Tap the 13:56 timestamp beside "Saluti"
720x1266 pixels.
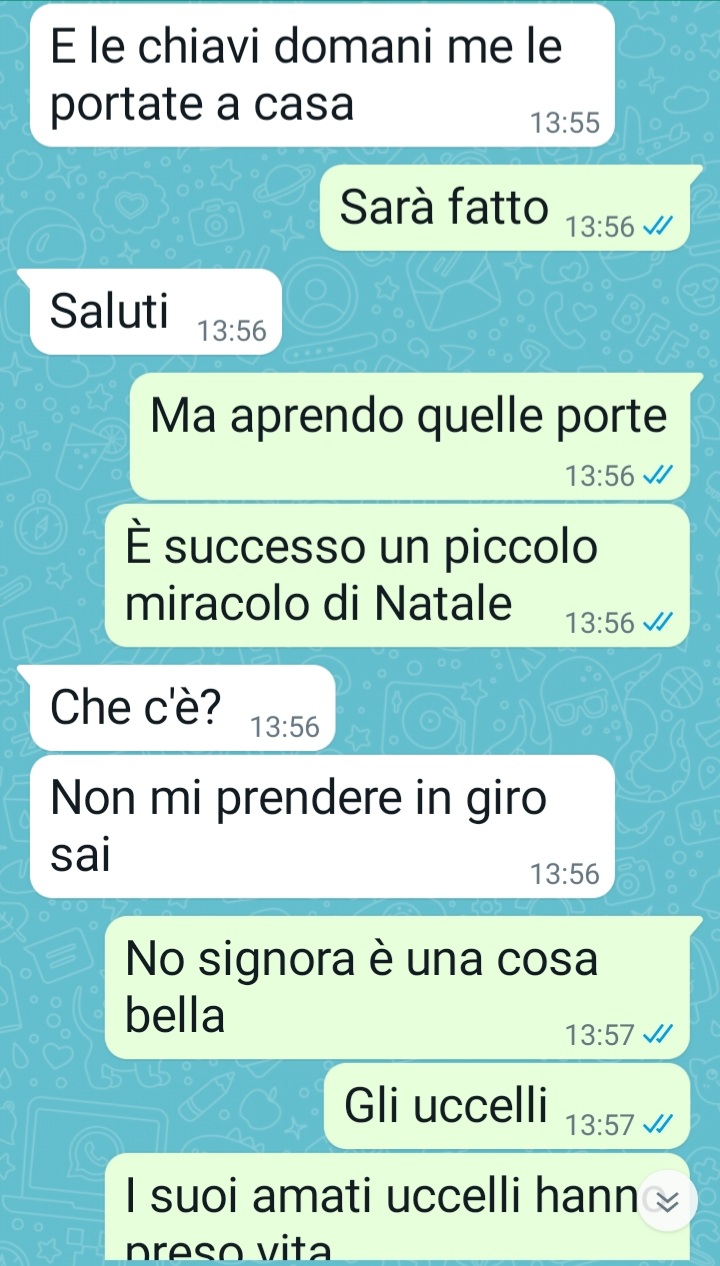[233, 331]
